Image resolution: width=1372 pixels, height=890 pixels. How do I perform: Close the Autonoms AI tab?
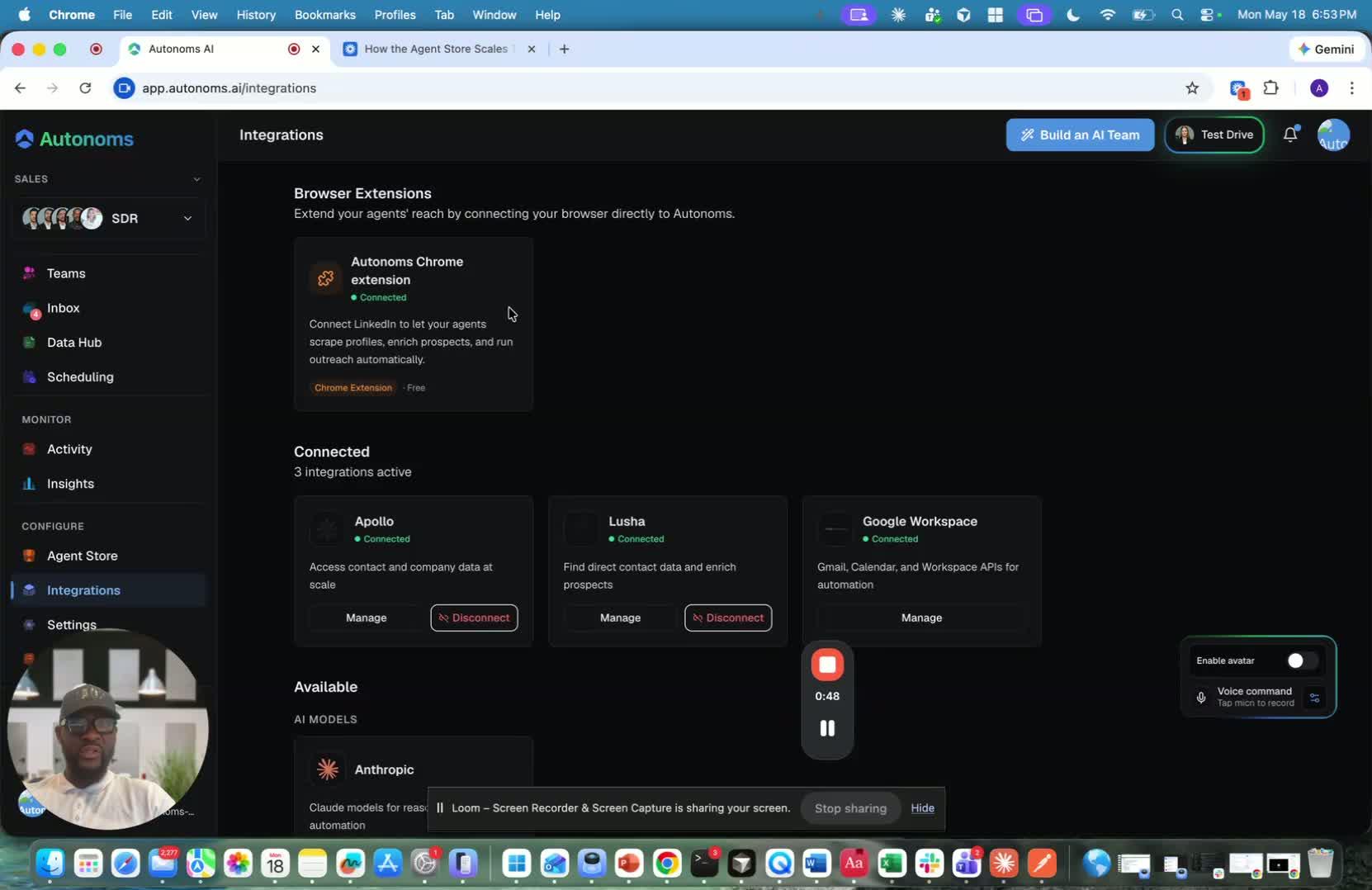click(x=315, y=49)
